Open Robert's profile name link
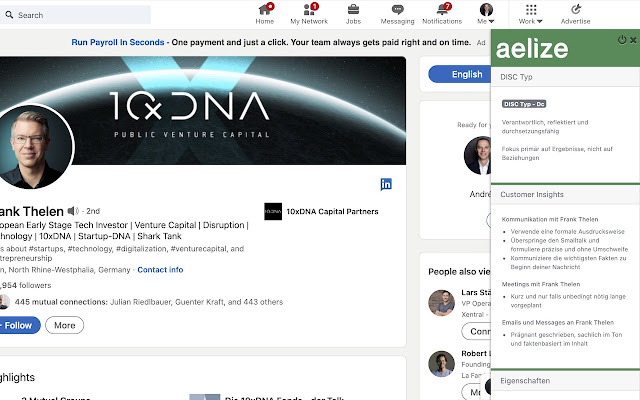 click(x=476, y=353)
